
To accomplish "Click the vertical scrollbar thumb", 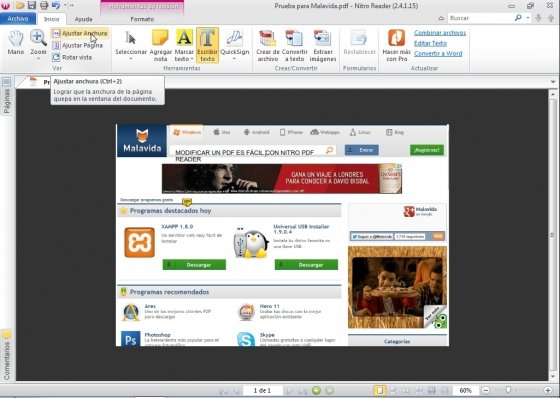I will [x=553, y=235].
